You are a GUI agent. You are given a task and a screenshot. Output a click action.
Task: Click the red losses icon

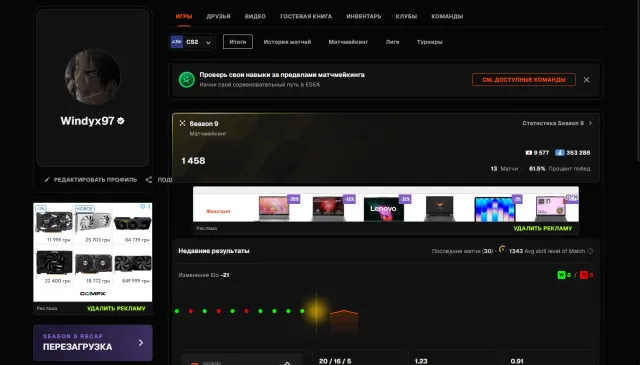(584, 275)
